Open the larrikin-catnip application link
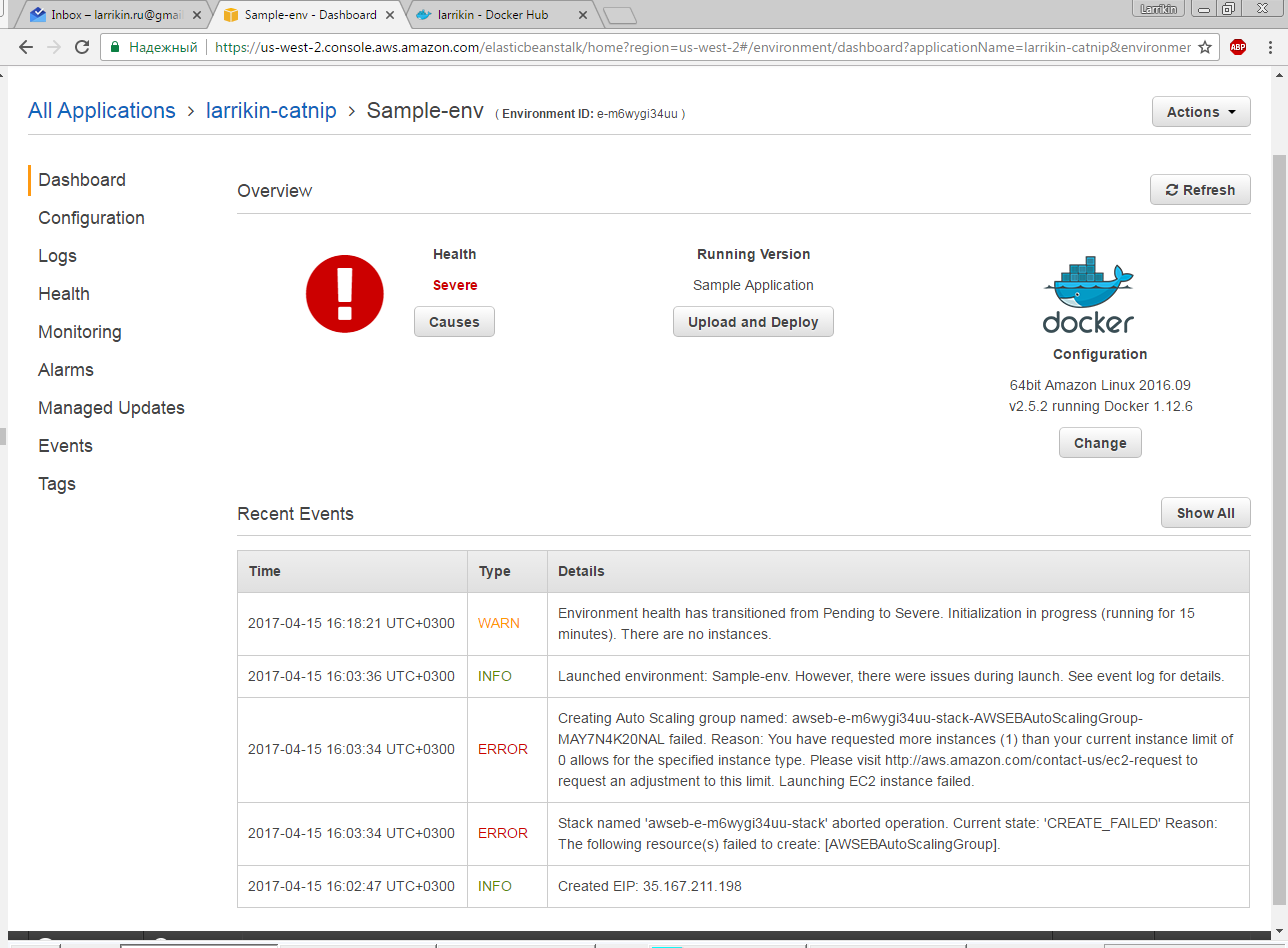The width and height of the screenshot is (1288, 948). point(271,111)
